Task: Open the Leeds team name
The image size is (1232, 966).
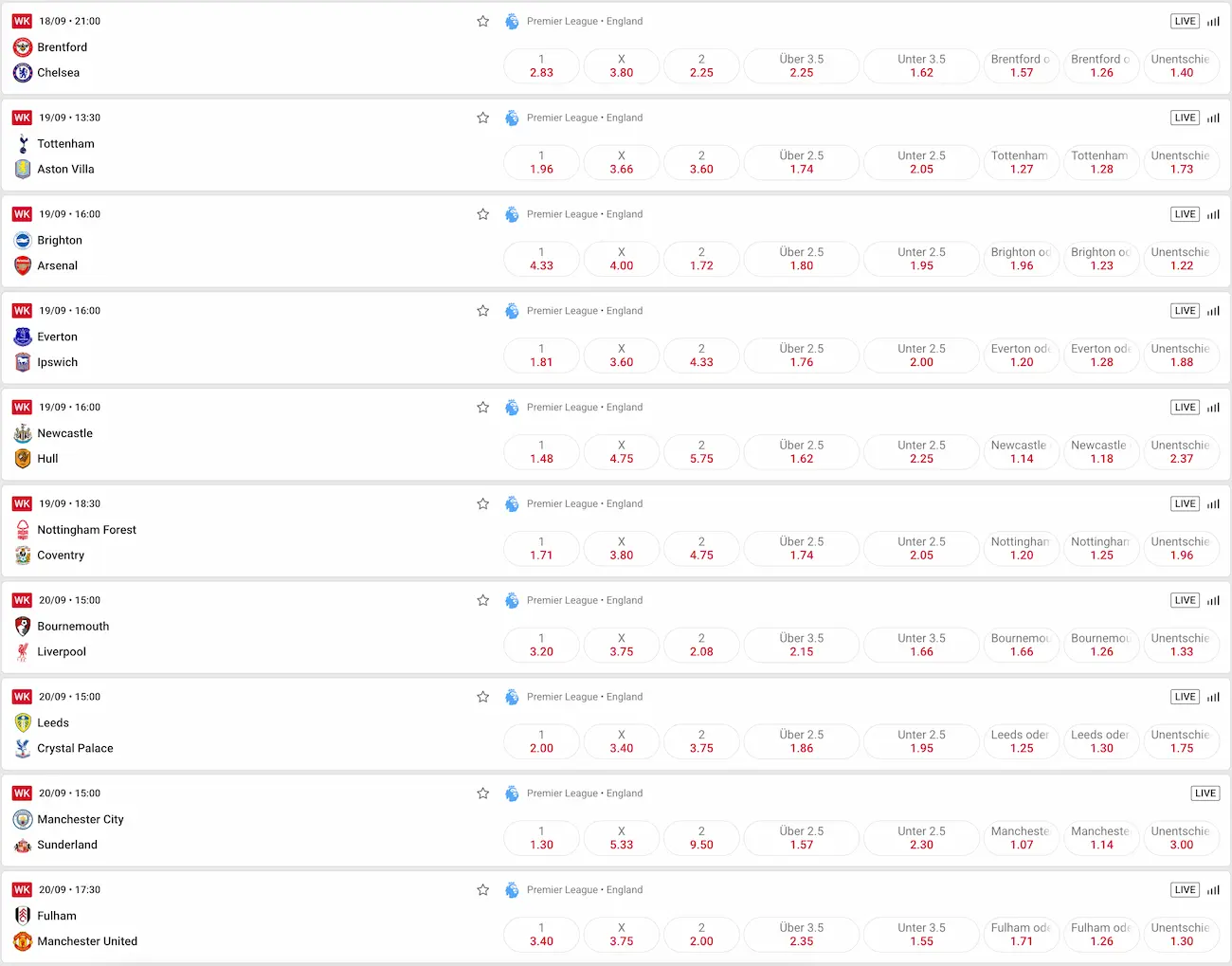Action: [x=53, y=722]
